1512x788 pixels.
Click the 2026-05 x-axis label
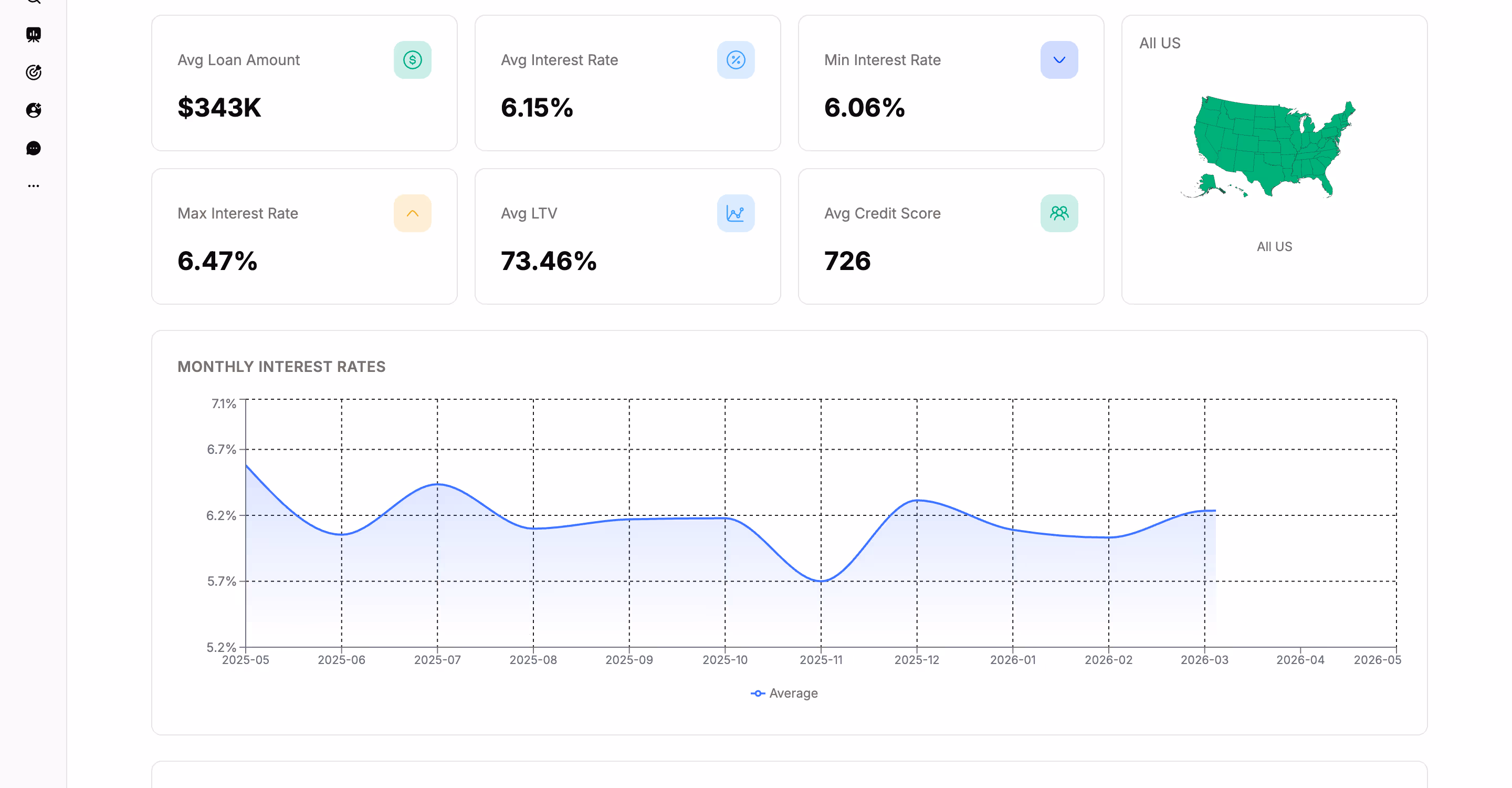coord(1377,660)
